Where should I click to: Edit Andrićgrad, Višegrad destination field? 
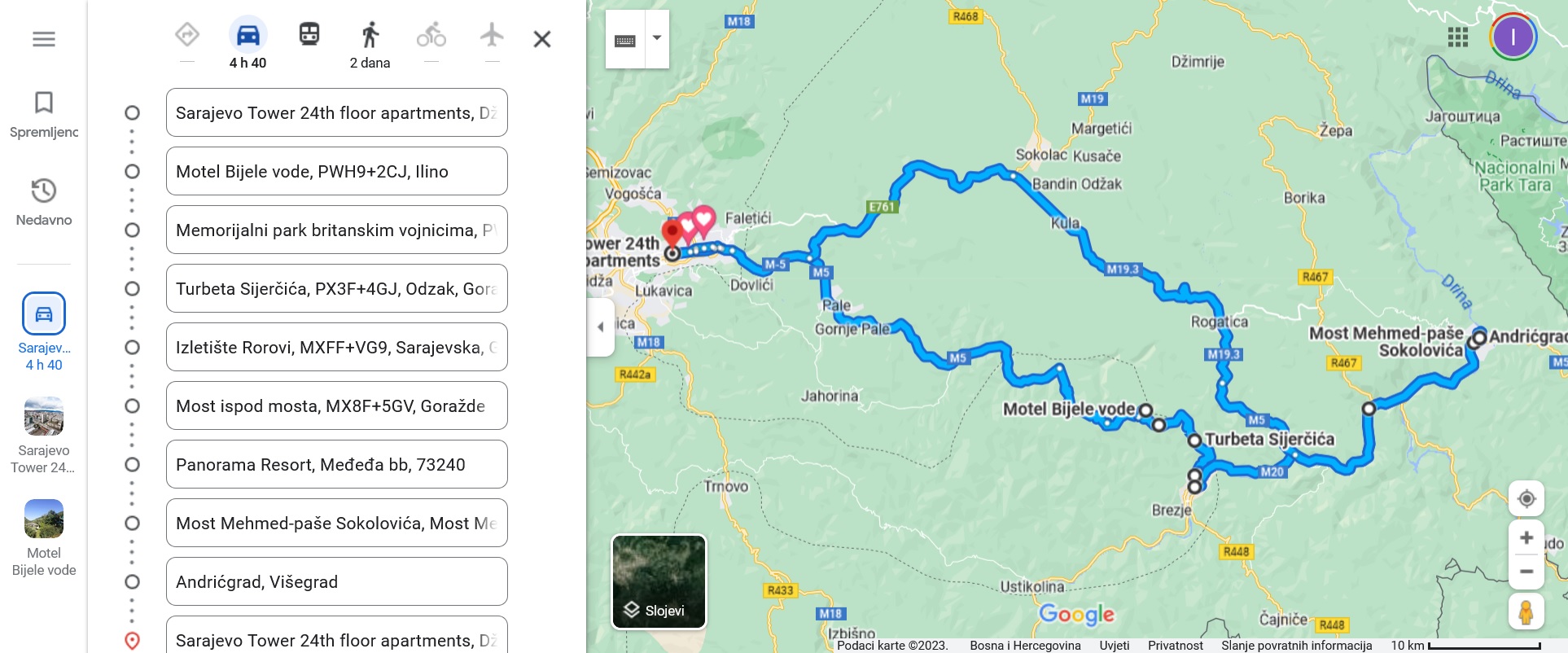coord(337,581)
